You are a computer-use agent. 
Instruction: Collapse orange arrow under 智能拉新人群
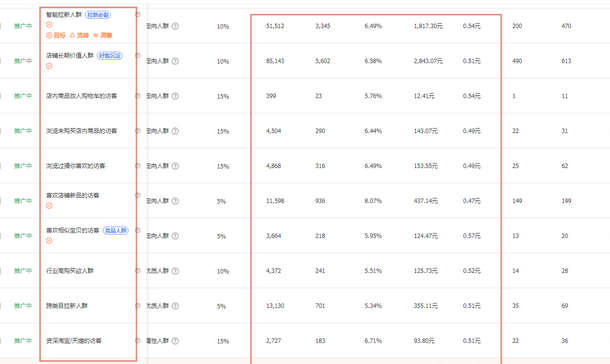(x=49, y=24)
